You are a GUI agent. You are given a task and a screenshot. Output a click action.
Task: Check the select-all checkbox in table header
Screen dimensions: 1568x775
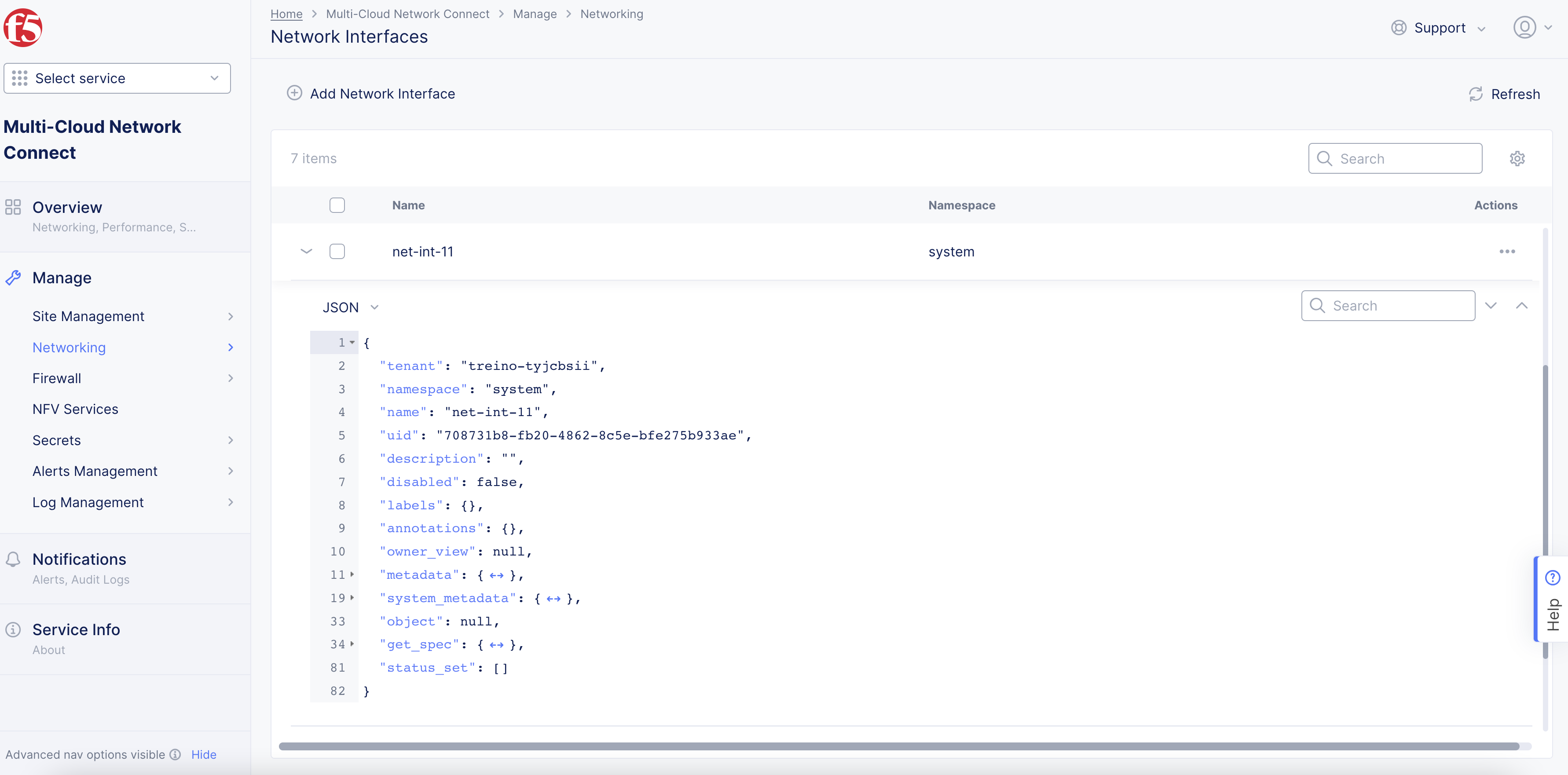coord(337,205)
